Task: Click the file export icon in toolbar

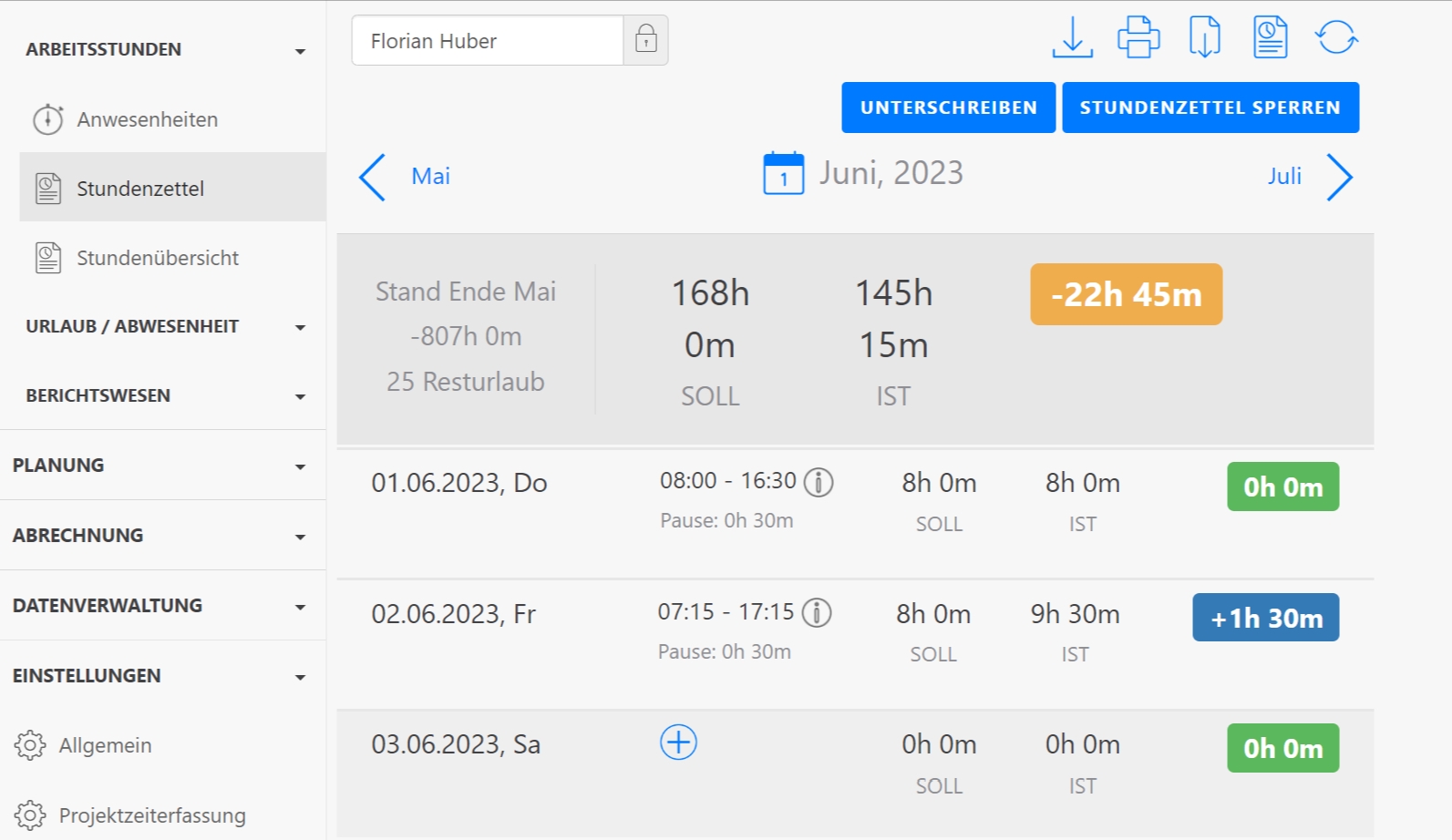Action: pyautogui.click(x=1204, y=37)
